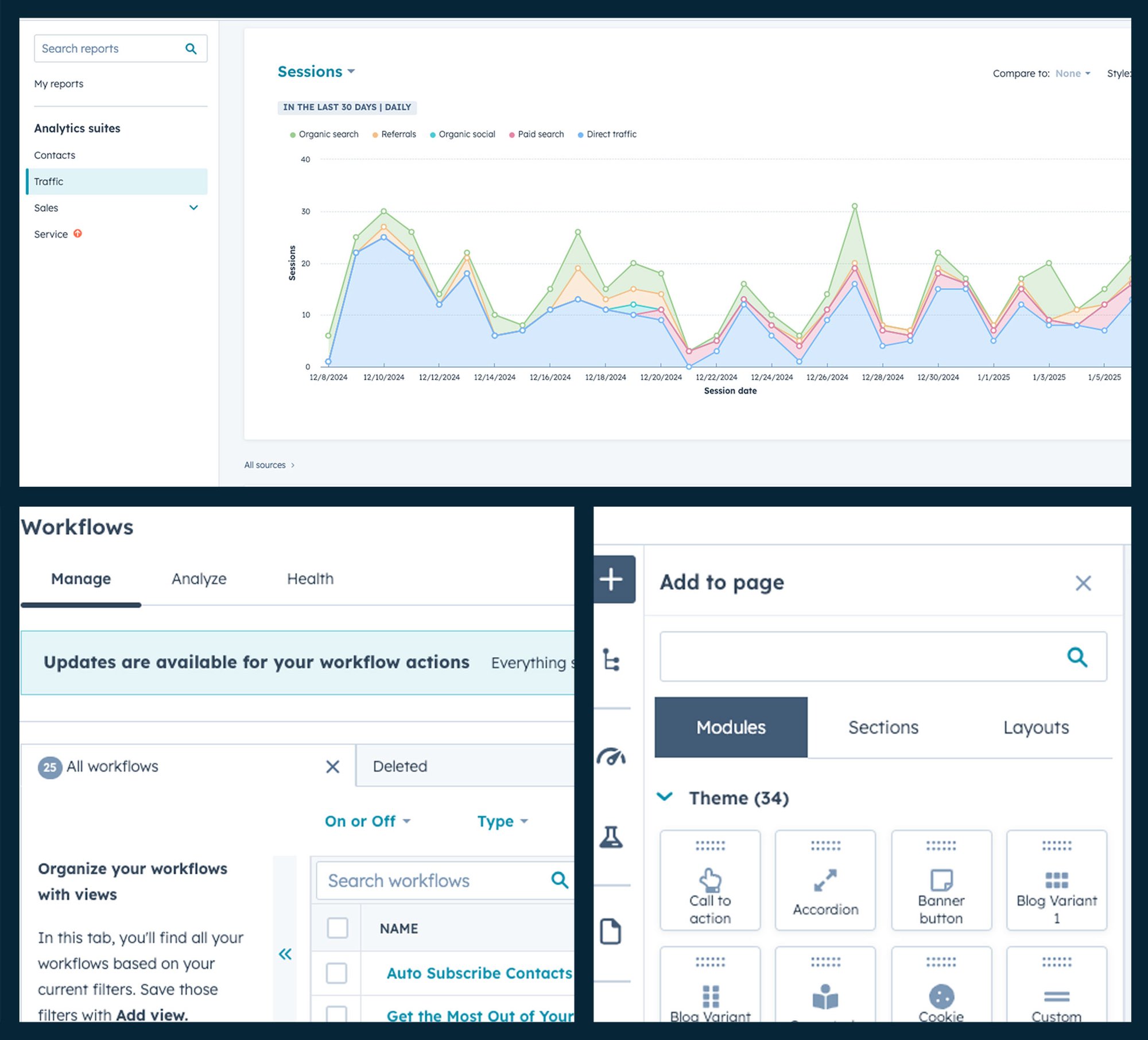This screenshot has height=1040, width=1148.
Task: Select the Modules tab
Action: click(x=731, y=727)
